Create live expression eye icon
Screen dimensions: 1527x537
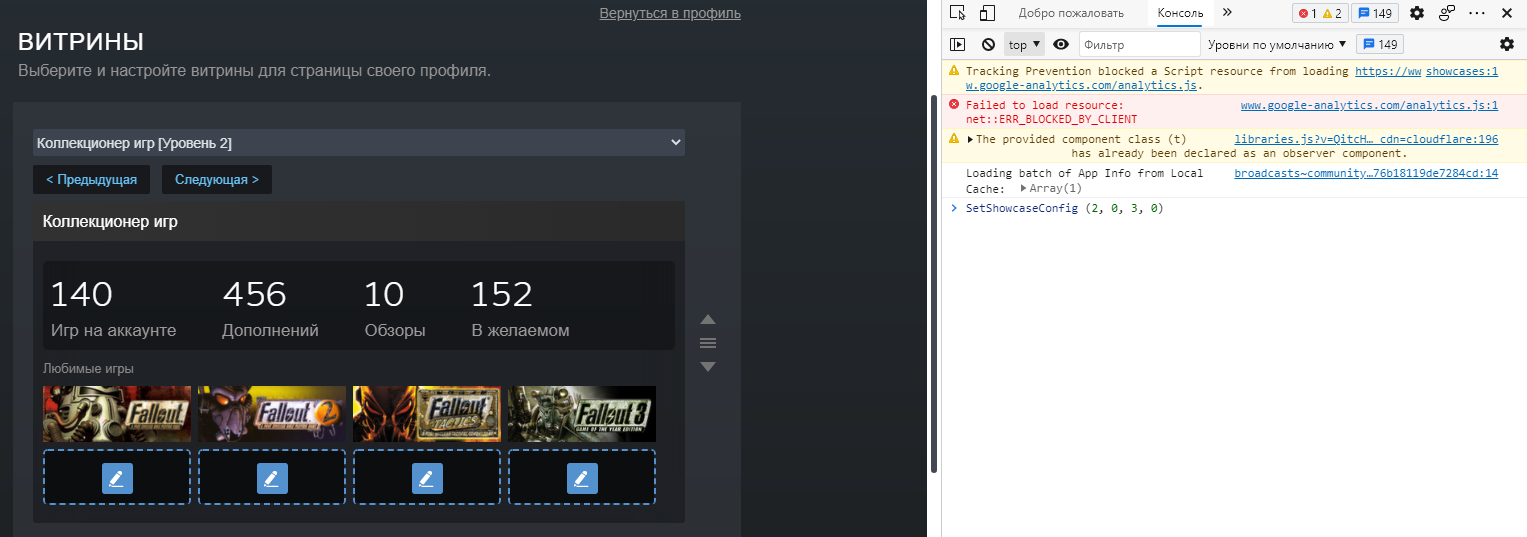pos(1061,44)
